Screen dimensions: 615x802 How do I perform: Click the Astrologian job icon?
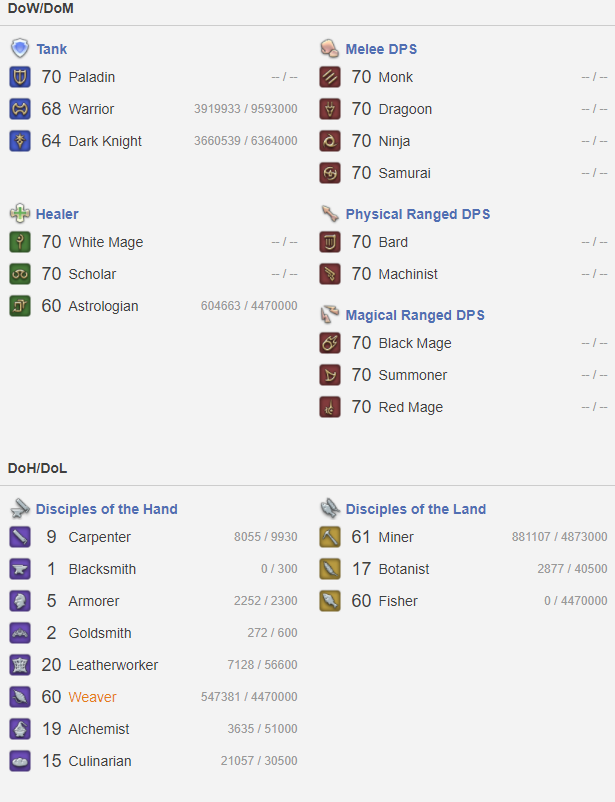20,306
